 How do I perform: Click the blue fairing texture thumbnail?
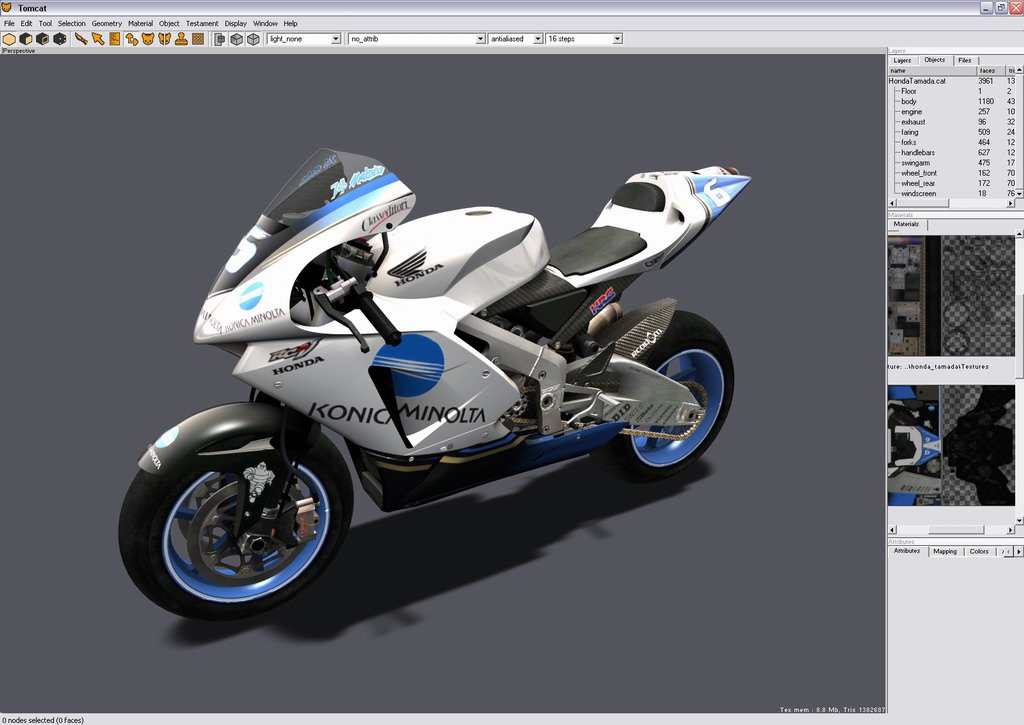[x=951, y=445]
